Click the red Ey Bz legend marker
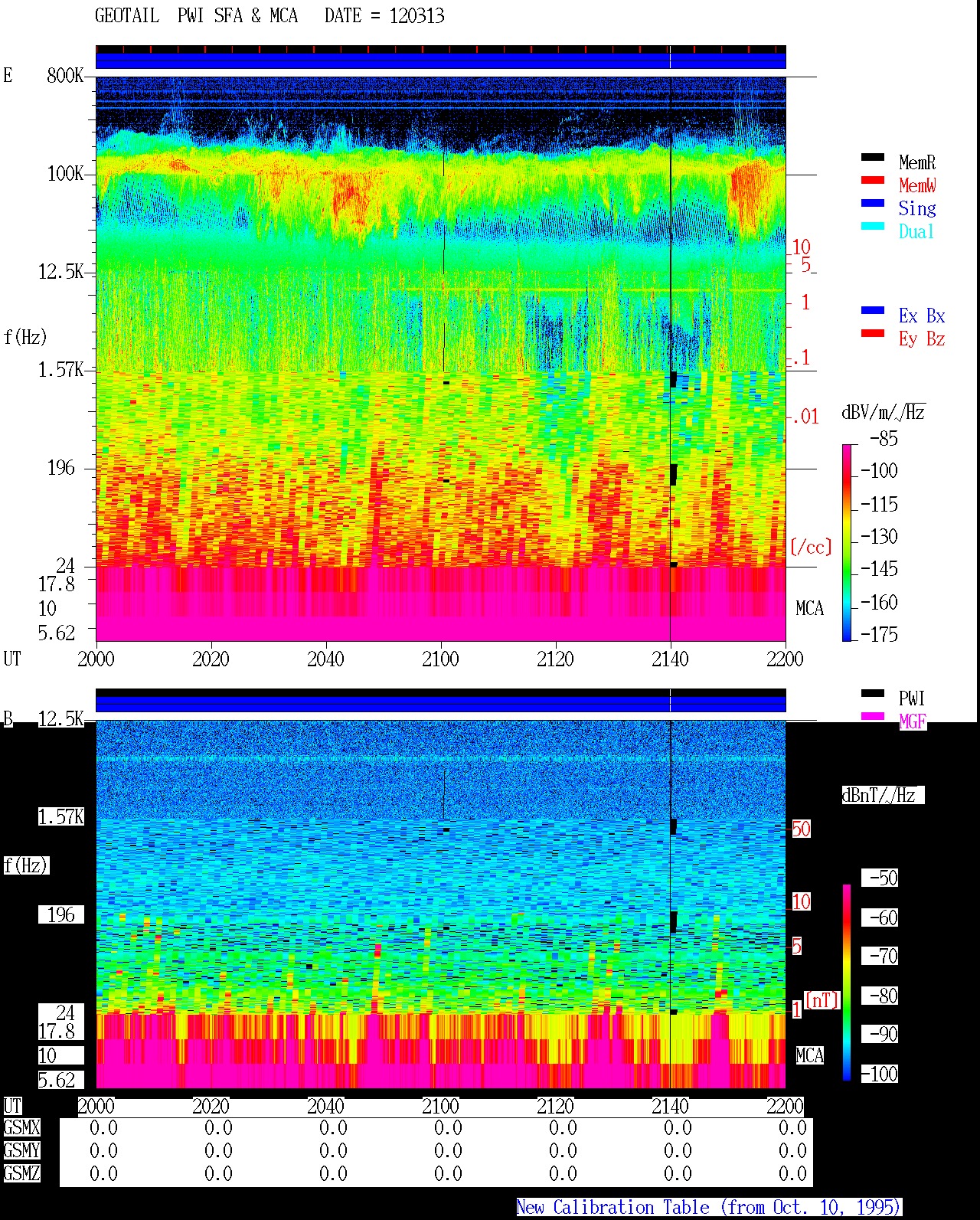Viewport: 980px width, 1220px height. (x=872, y=334)
